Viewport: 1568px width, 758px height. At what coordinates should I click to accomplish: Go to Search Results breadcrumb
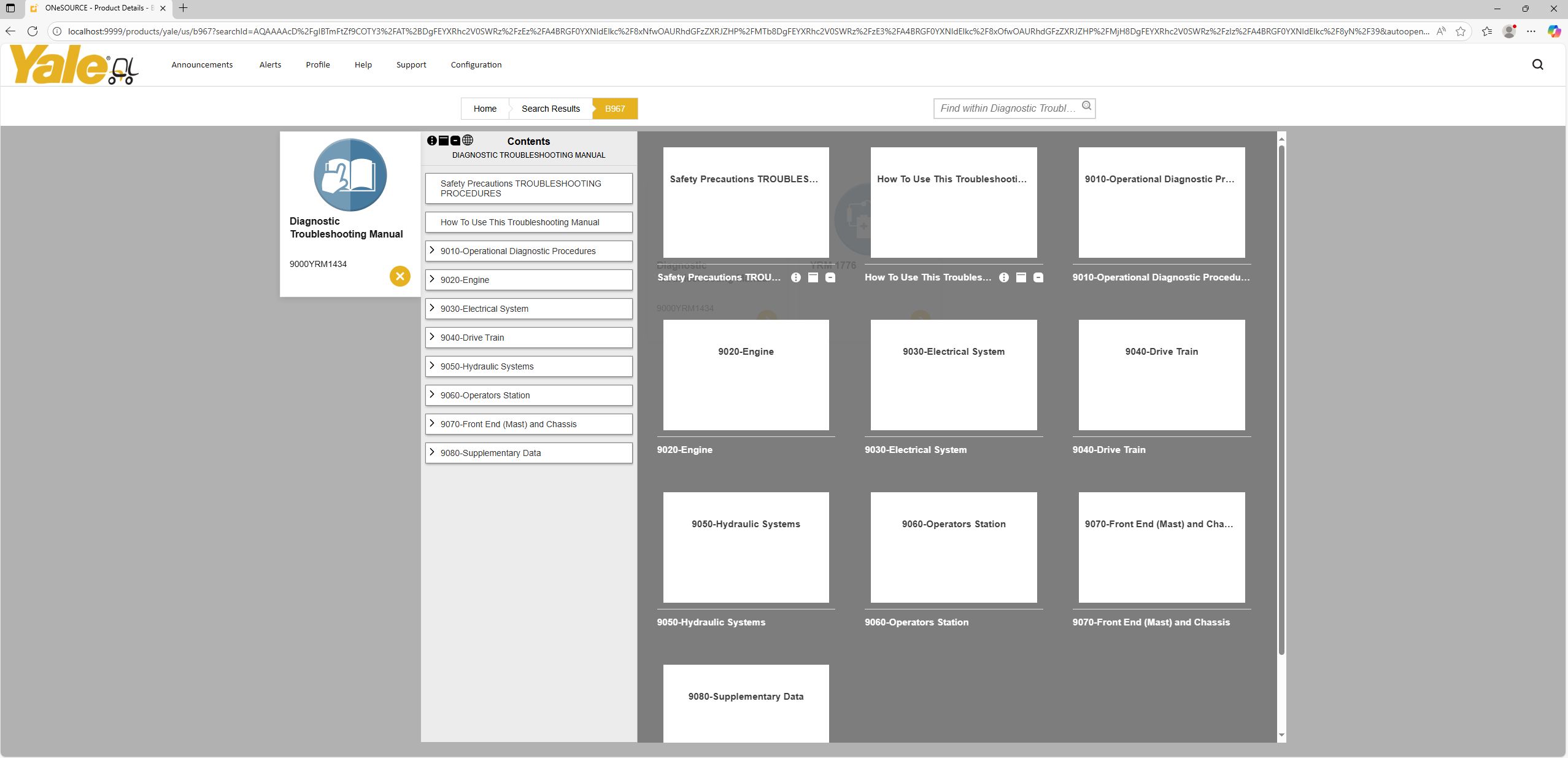(x=550, y=109)
